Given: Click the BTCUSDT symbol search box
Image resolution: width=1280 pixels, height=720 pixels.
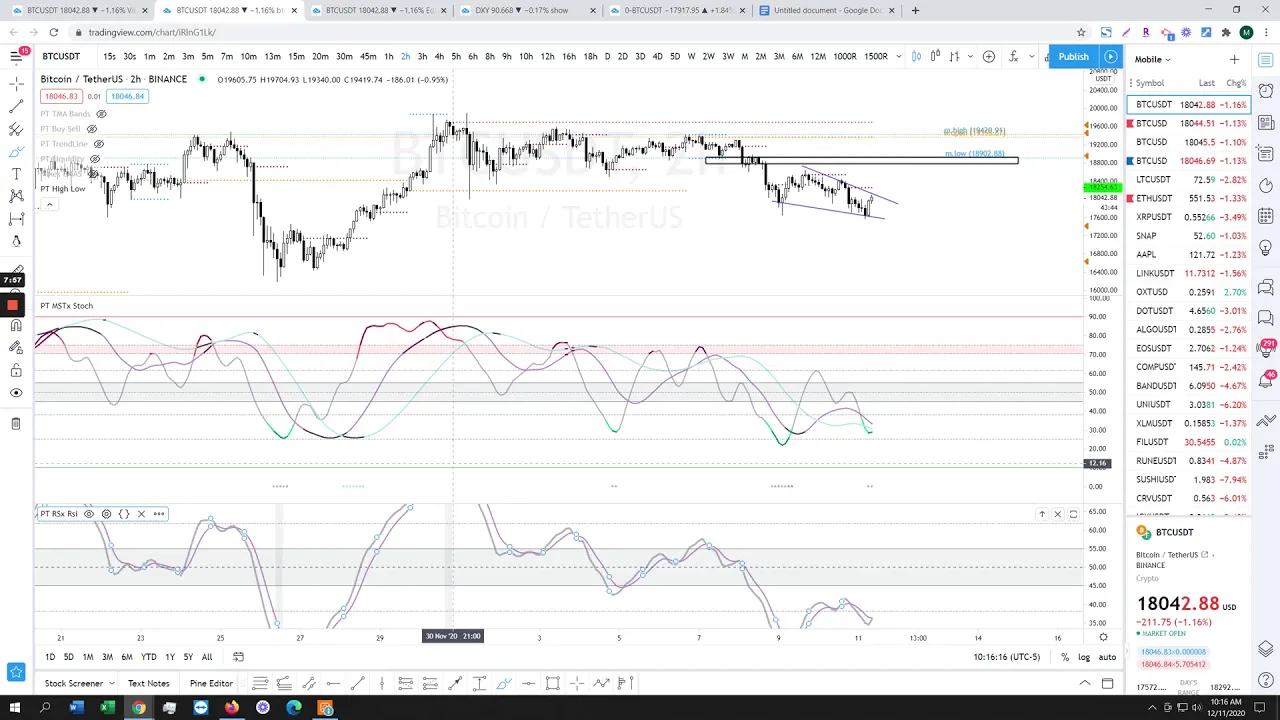Looking at the screenshot, I should 61,56.
